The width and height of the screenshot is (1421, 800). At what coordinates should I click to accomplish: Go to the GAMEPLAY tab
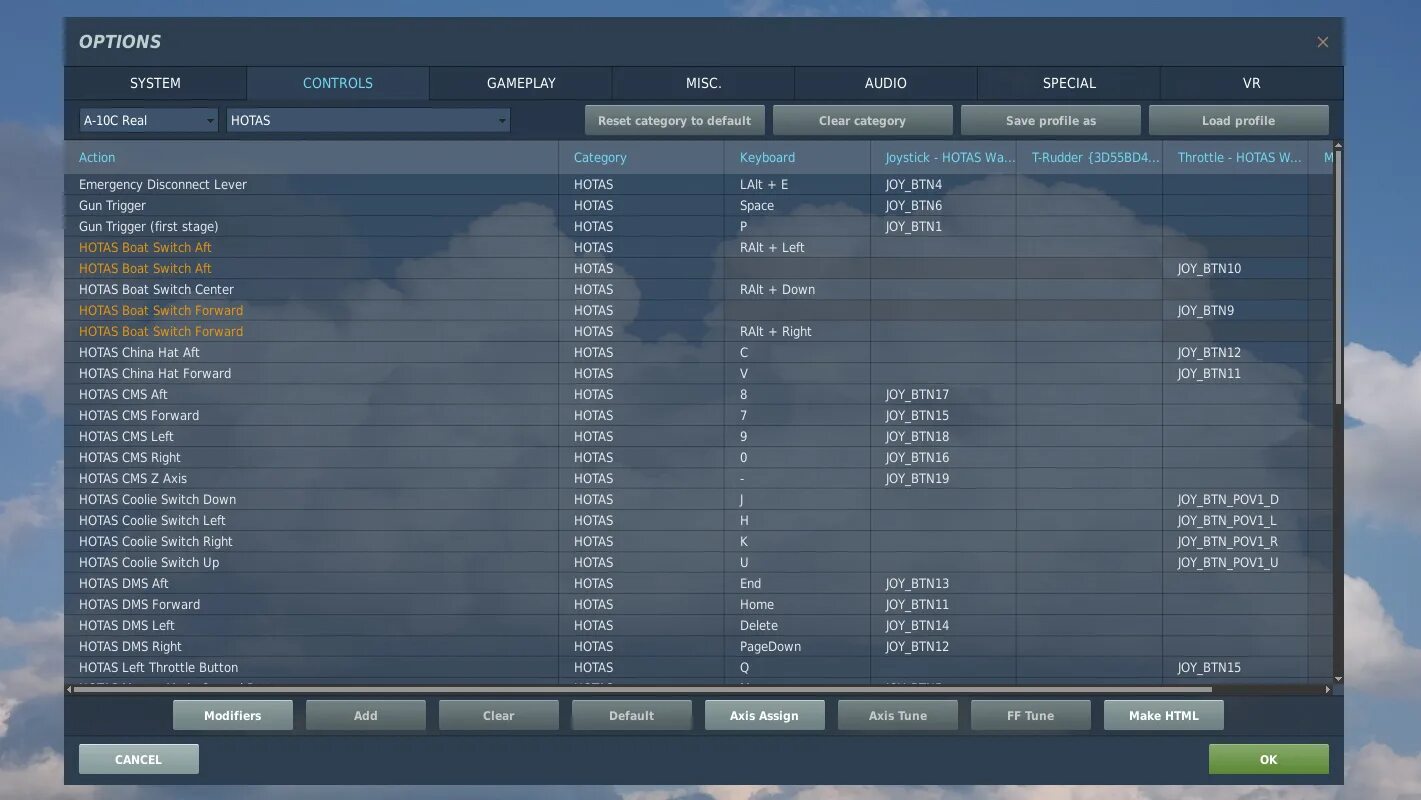[521, 83]
